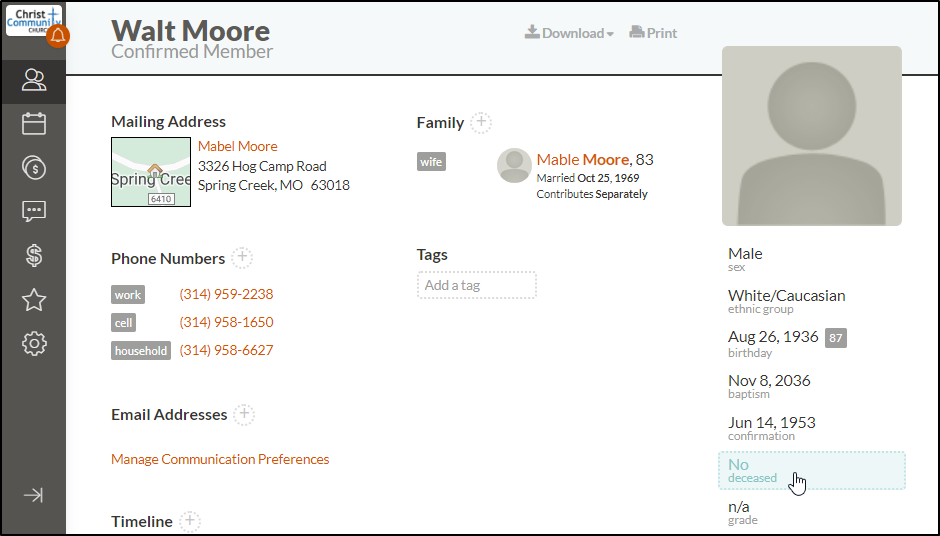Open Mable Moore's family profile link

[x=583, y=159]
